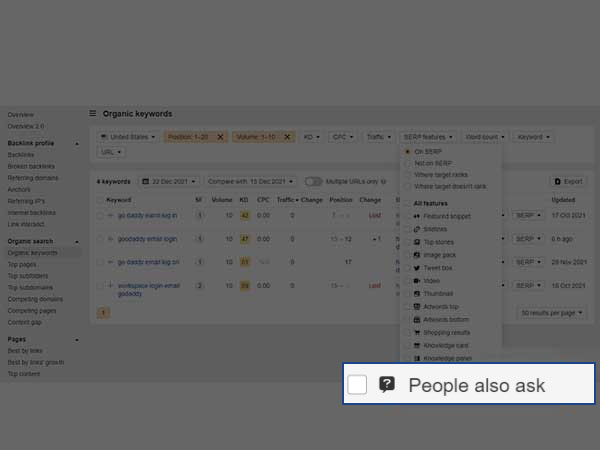Click the Adwords top icon
This screenshot has height=450, width=600.
click(417, 307)
